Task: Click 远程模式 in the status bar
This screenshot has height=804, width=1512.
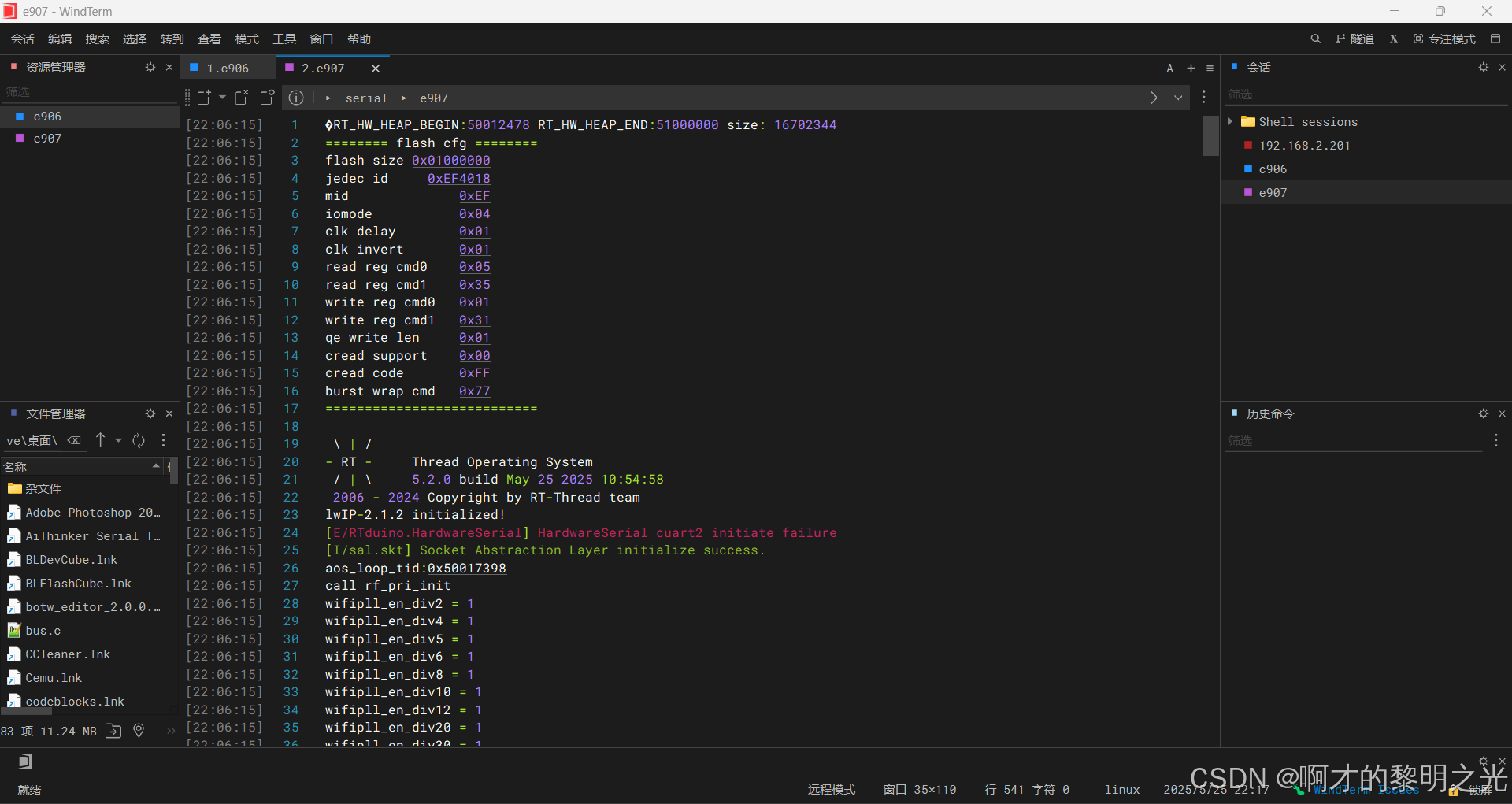Action: click(x=832, y=789)
